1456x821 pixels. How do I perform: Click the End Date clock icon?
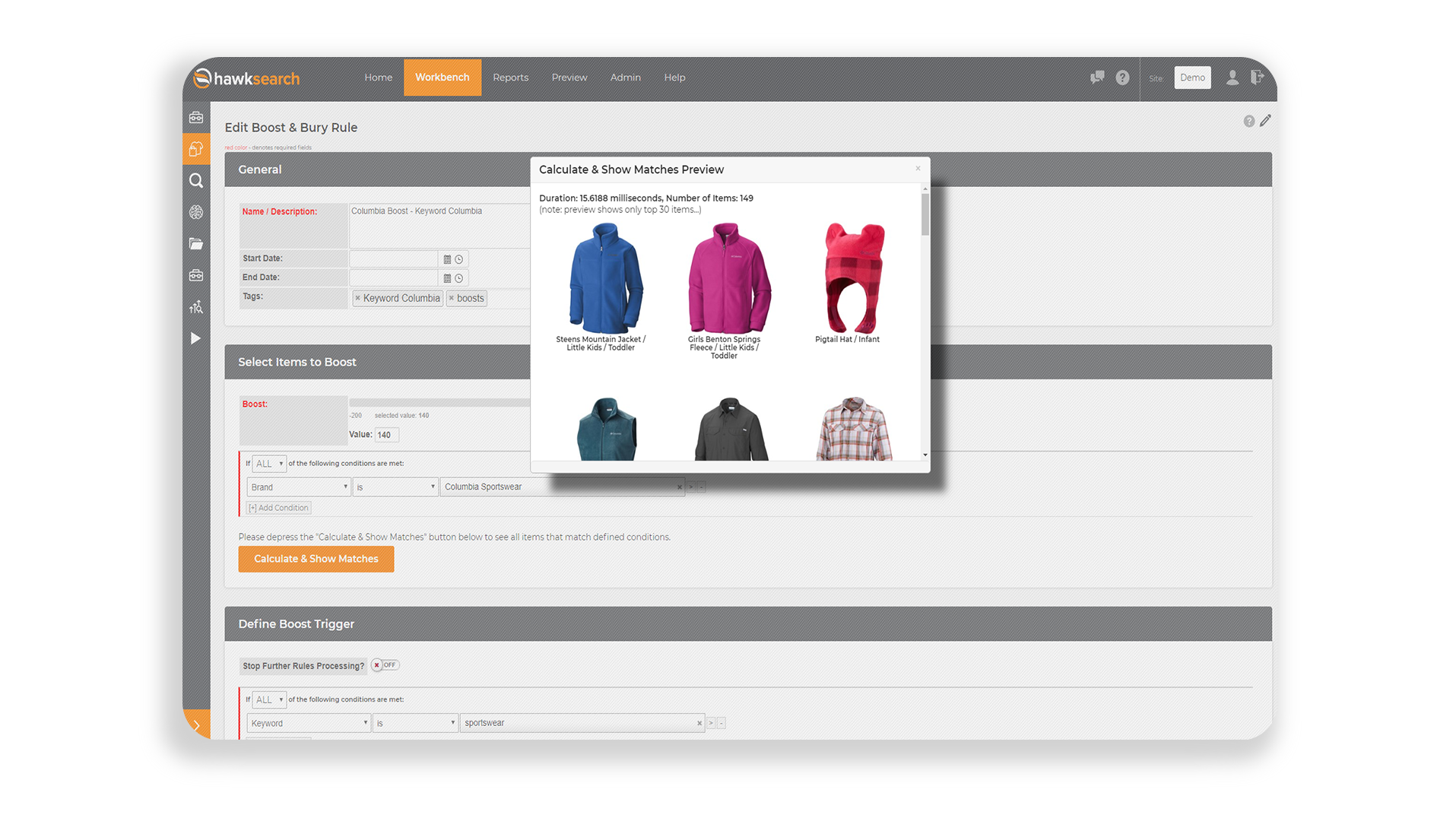pyautogui.click(x=459, y=278)
